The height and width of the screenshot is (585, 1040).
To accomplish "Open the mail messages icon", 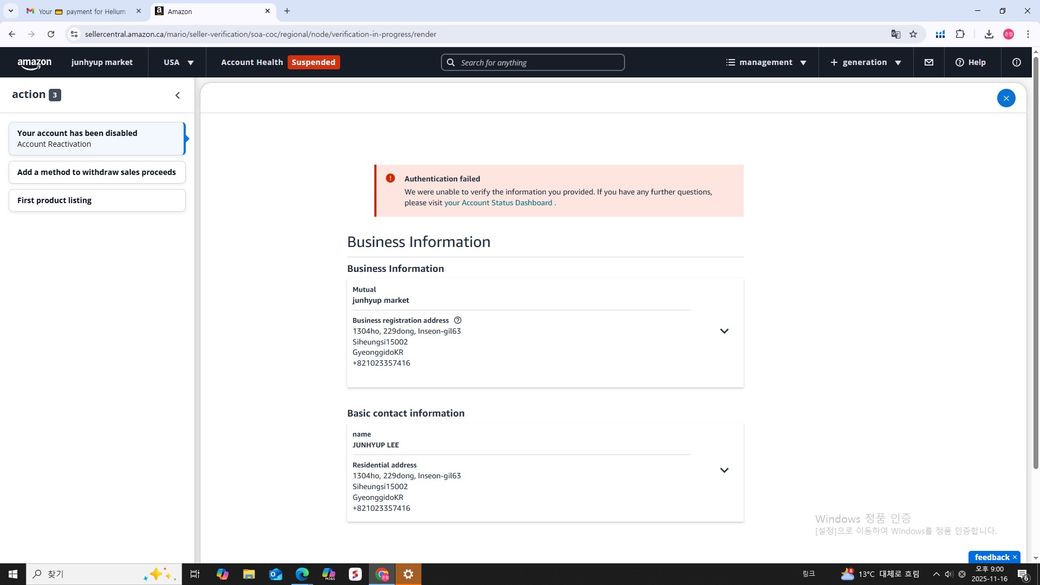I will click(x=928, y=62).
